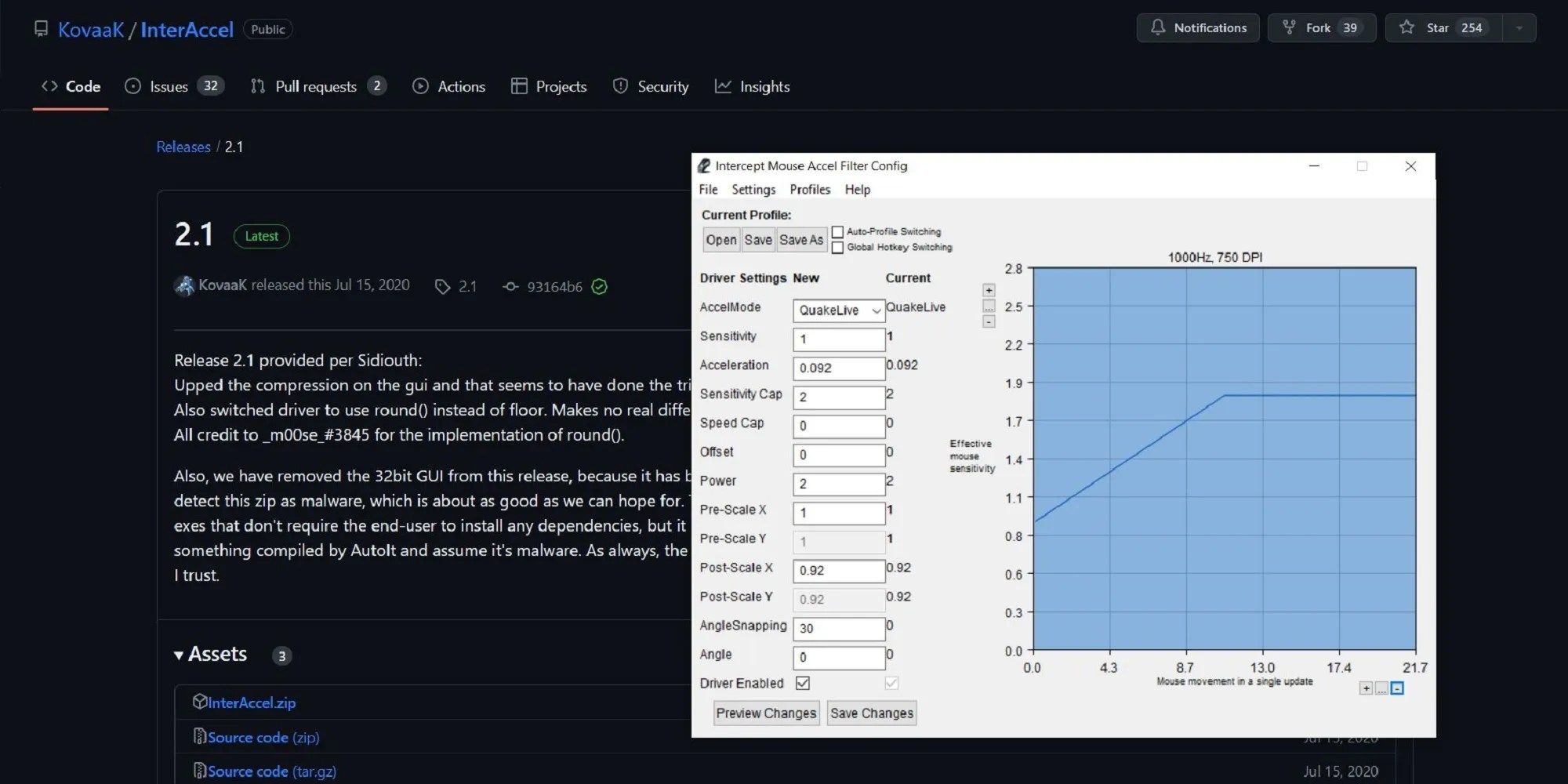Open commit 93164b6 link

pyautogui.click(x=554, y=287)
